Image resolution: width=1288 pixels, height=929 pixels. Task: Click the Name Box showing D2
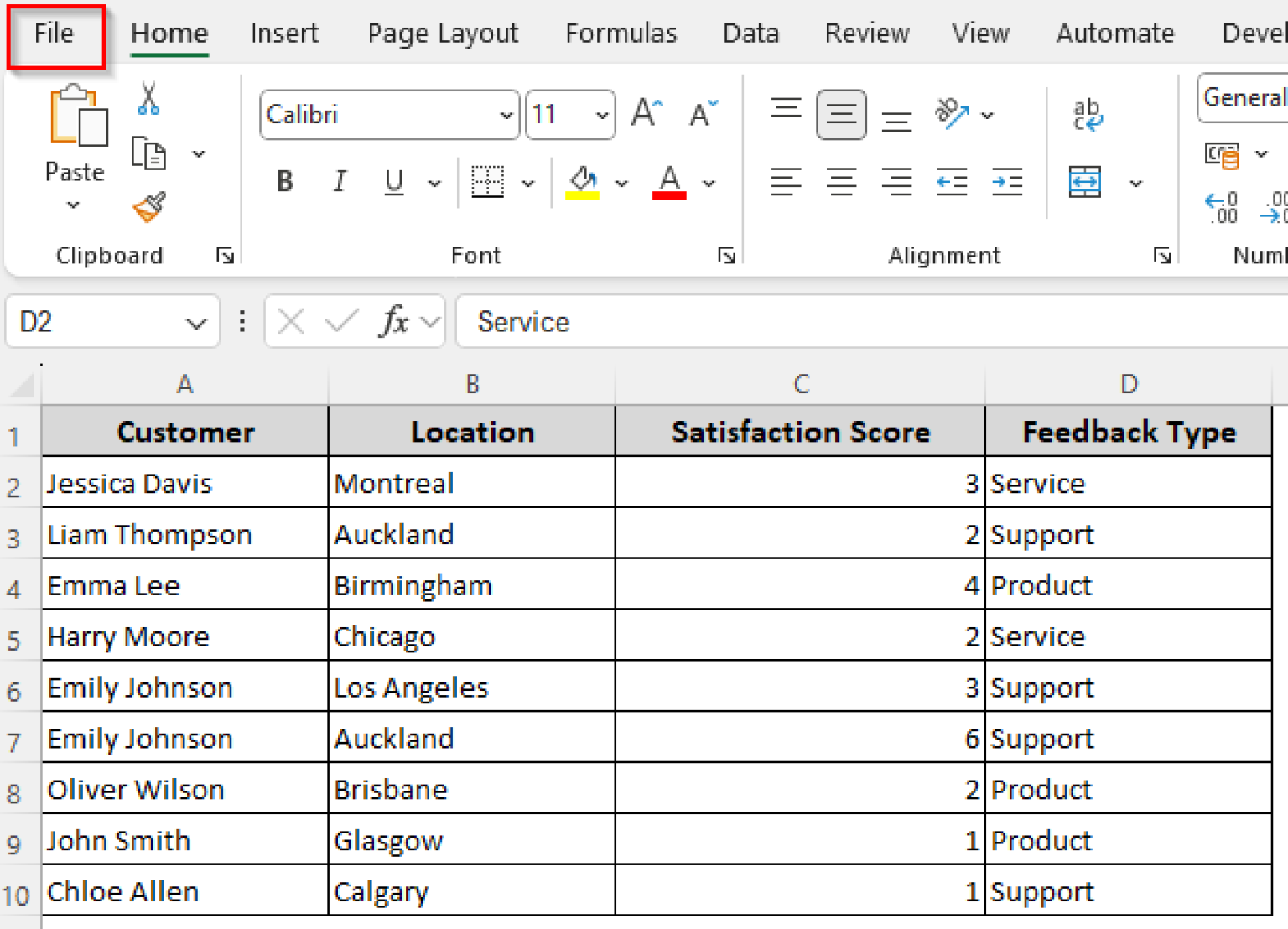92,321
